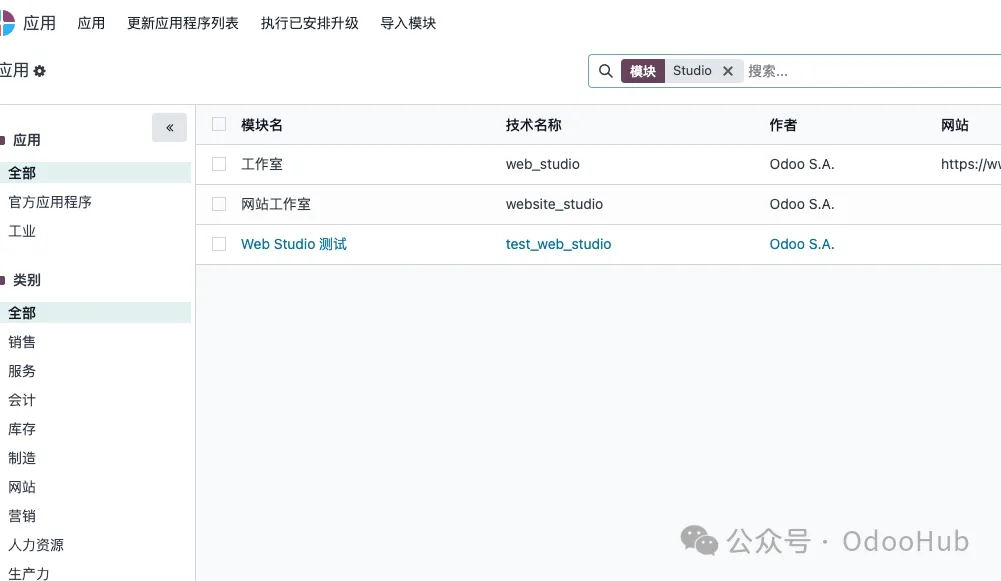
Task: Open the gear settings next to 应用
Action: [x=40, y=71]
